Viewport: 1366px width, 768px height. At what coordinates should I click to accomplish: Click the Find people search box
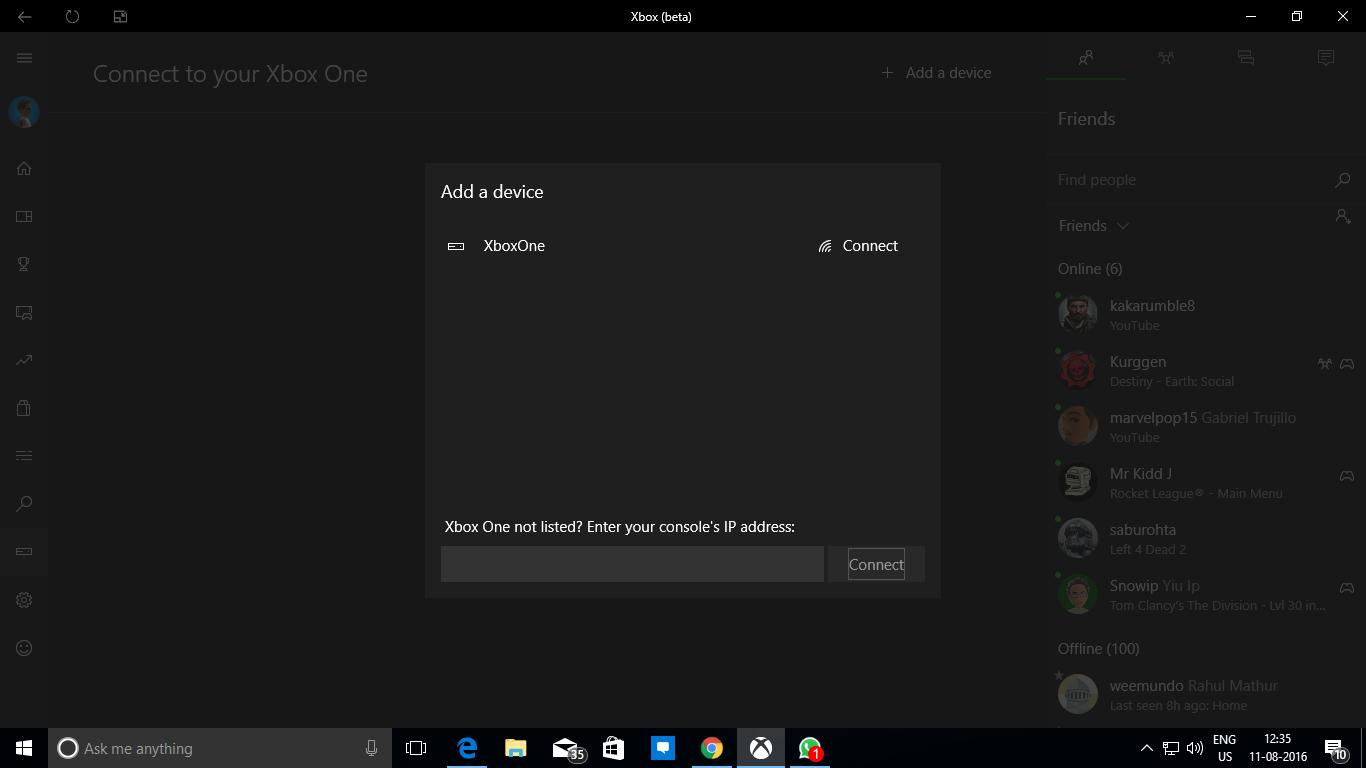pos(1190,180)
